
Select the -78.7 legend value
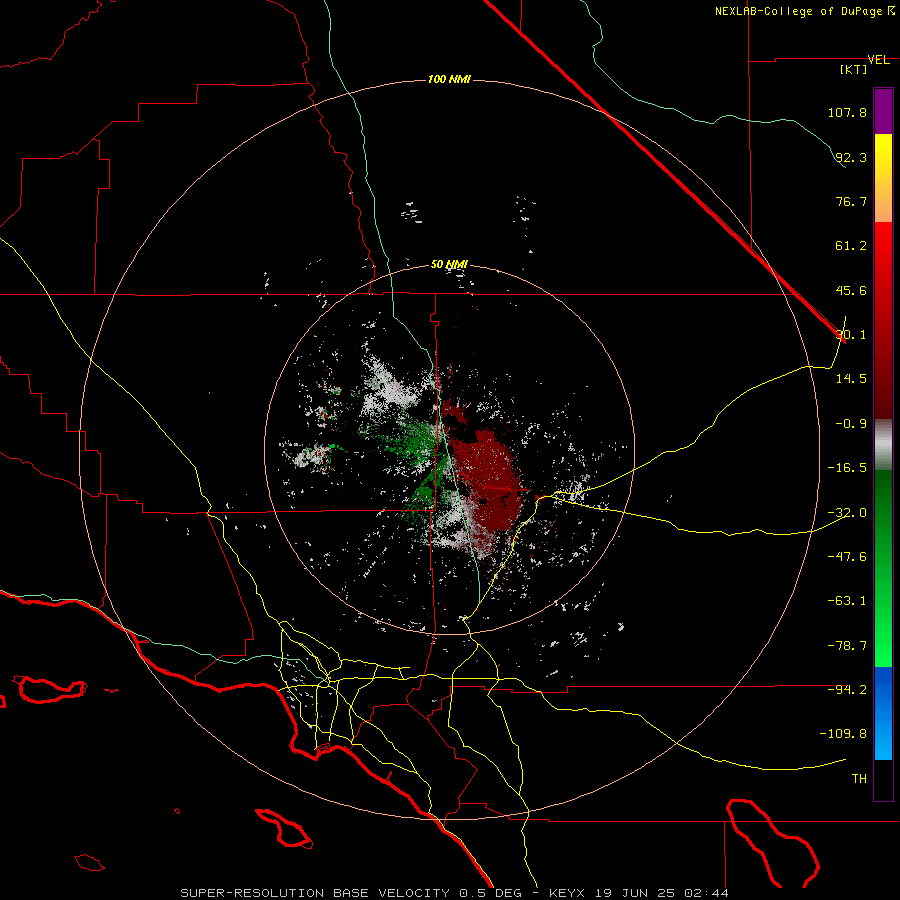point(847,646)
